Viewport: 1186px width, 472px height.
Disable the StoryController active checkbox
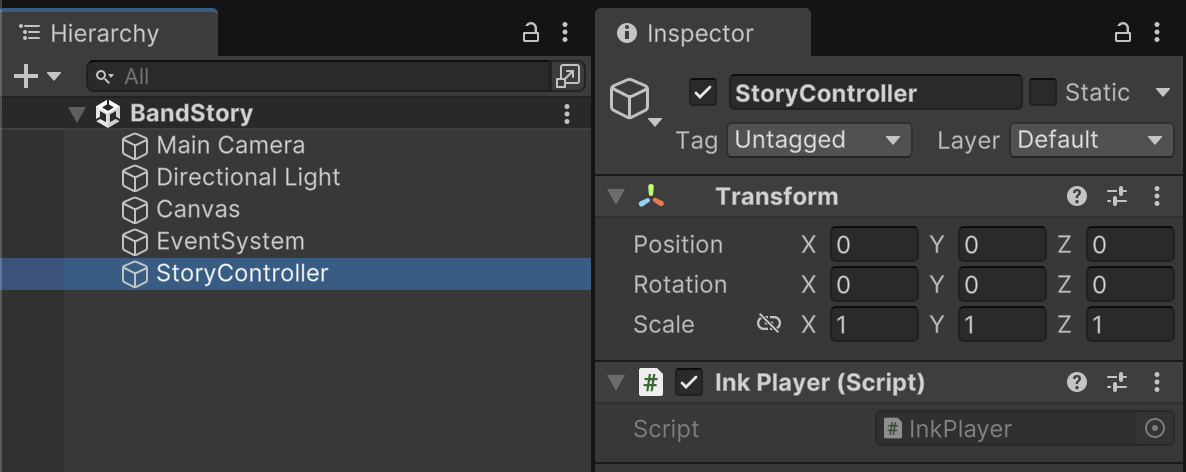(x=703, y=93)
